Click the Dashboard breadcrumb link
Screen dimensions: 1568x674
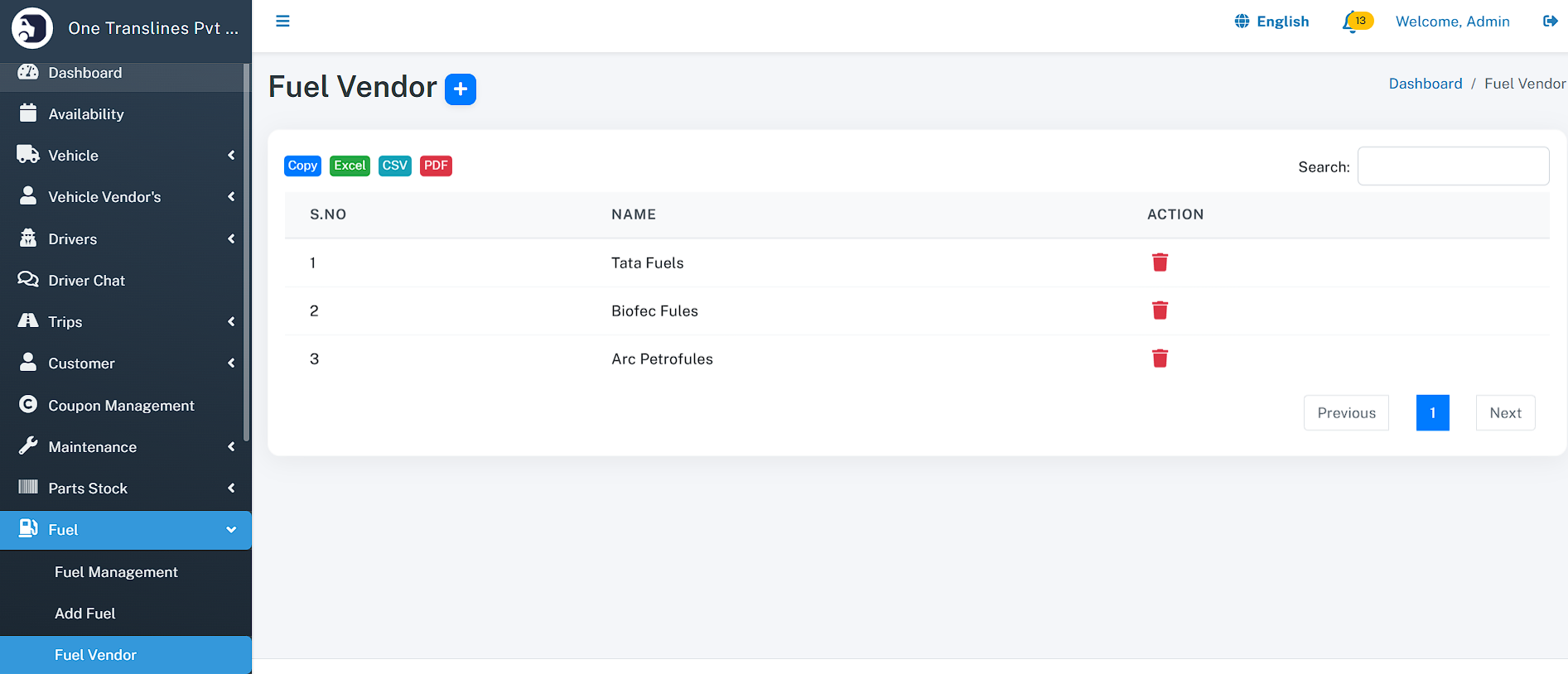1425,84
